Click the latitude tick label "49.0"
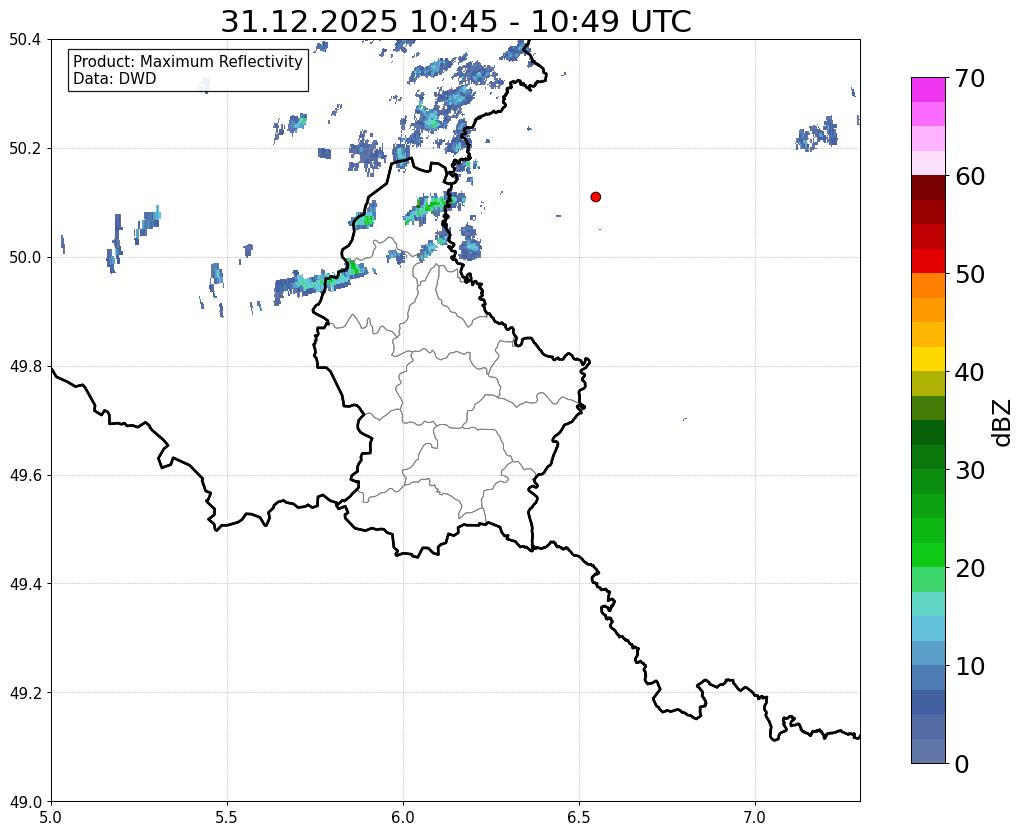The height and width of the screenshot is (834, 1023). click(x=25, y=801)
